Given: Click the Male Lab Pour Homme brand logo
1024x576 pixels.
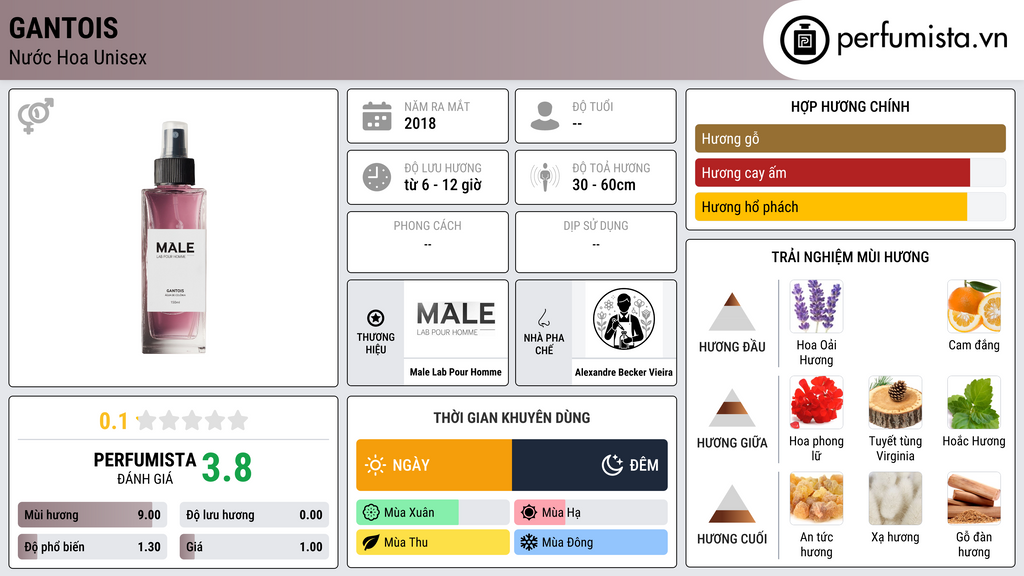Looking at the screenshot, I should coord(456,319).
